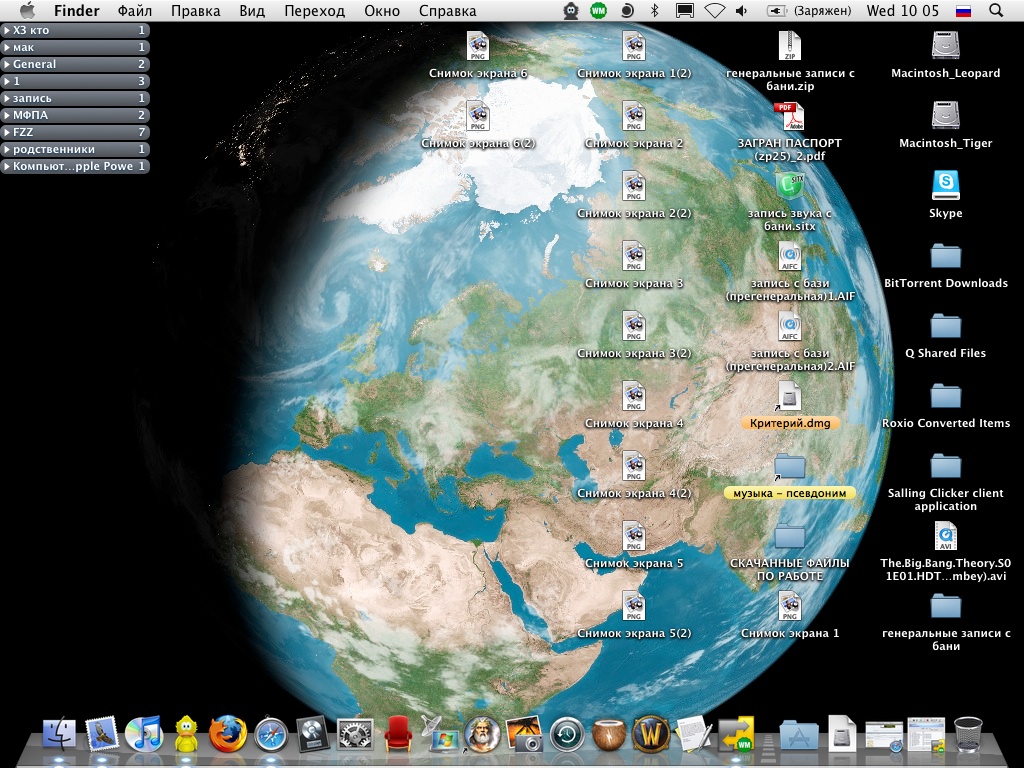The image size is (1024, 768).
Task: Open the Apple menu
Action: (x=27, y=10)
